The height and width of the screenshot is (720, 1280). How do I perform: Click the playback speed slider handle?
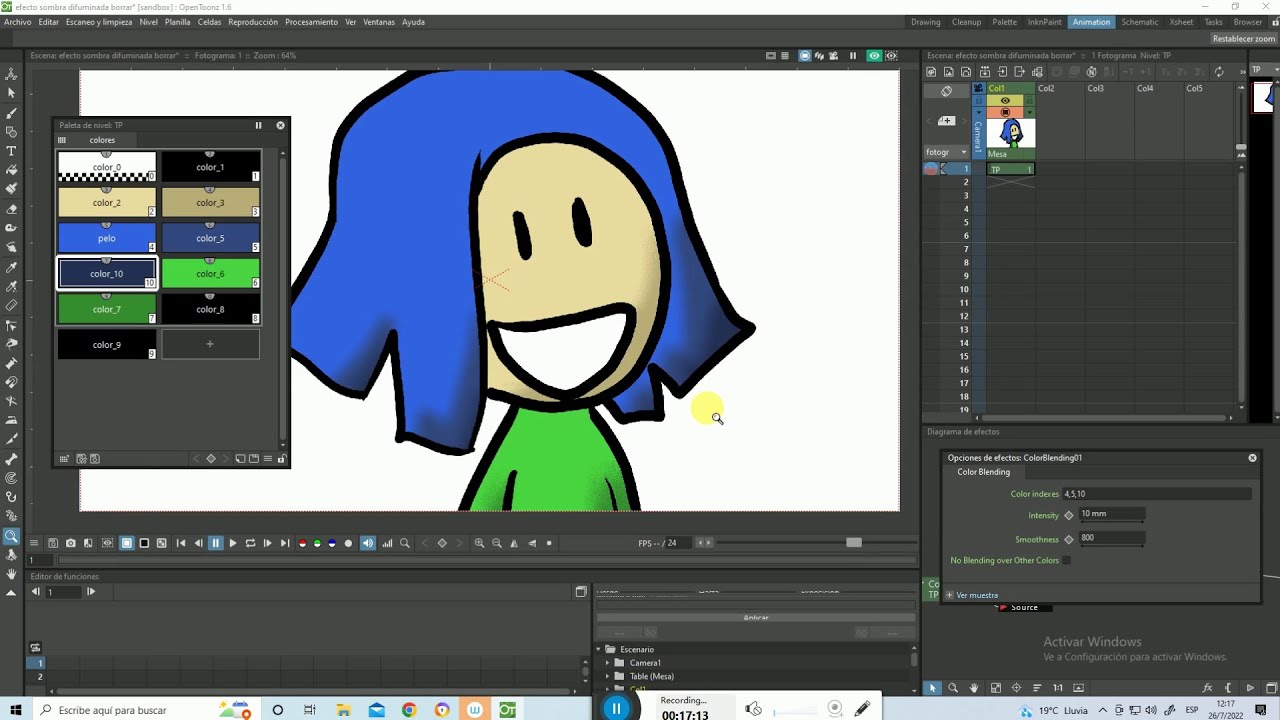click(x=853, y=542)
